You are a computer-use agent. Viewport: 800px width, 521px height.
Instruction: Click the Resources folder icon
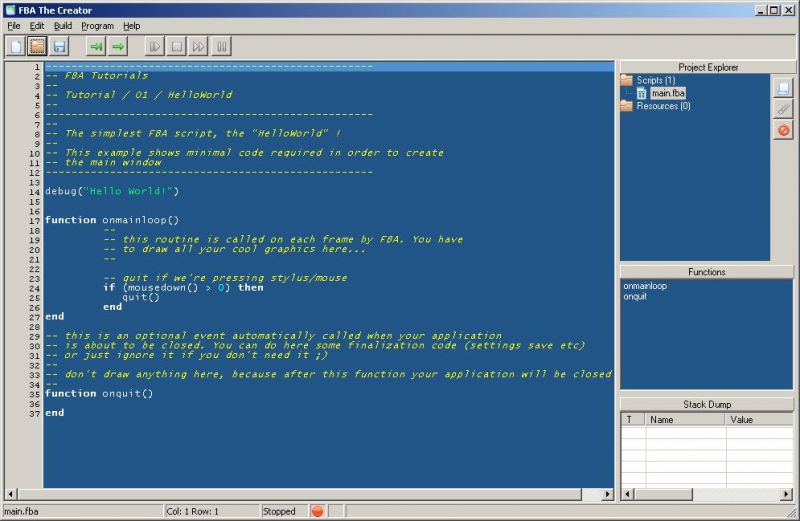[627, 106]
